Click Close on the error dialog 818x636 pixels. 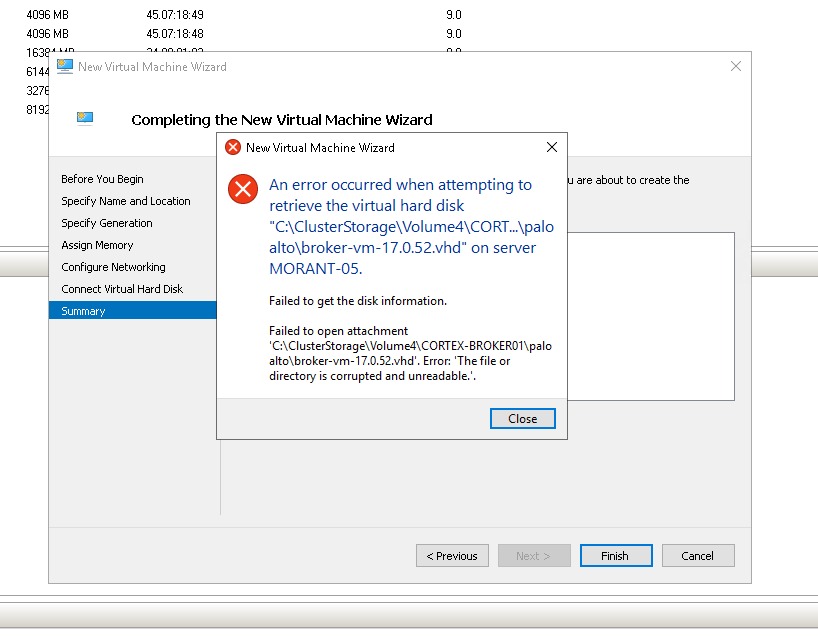522,418
